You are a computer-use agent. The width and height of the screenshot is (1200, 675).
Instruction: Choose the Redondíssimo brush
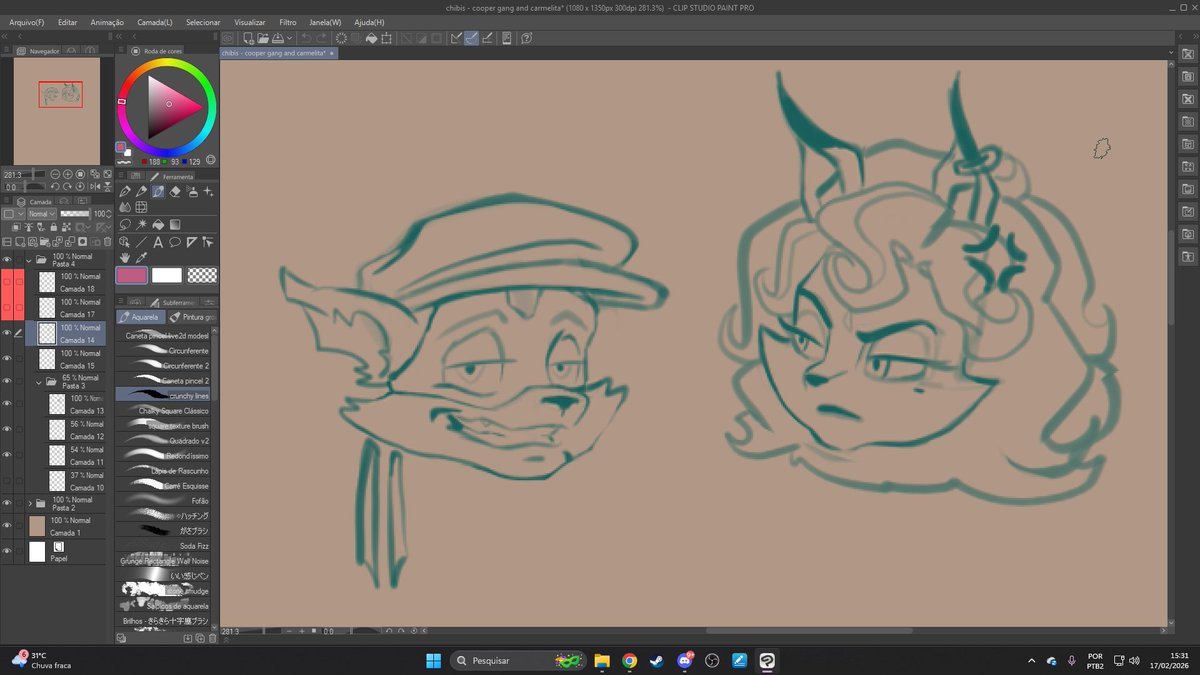coord(163,455)
